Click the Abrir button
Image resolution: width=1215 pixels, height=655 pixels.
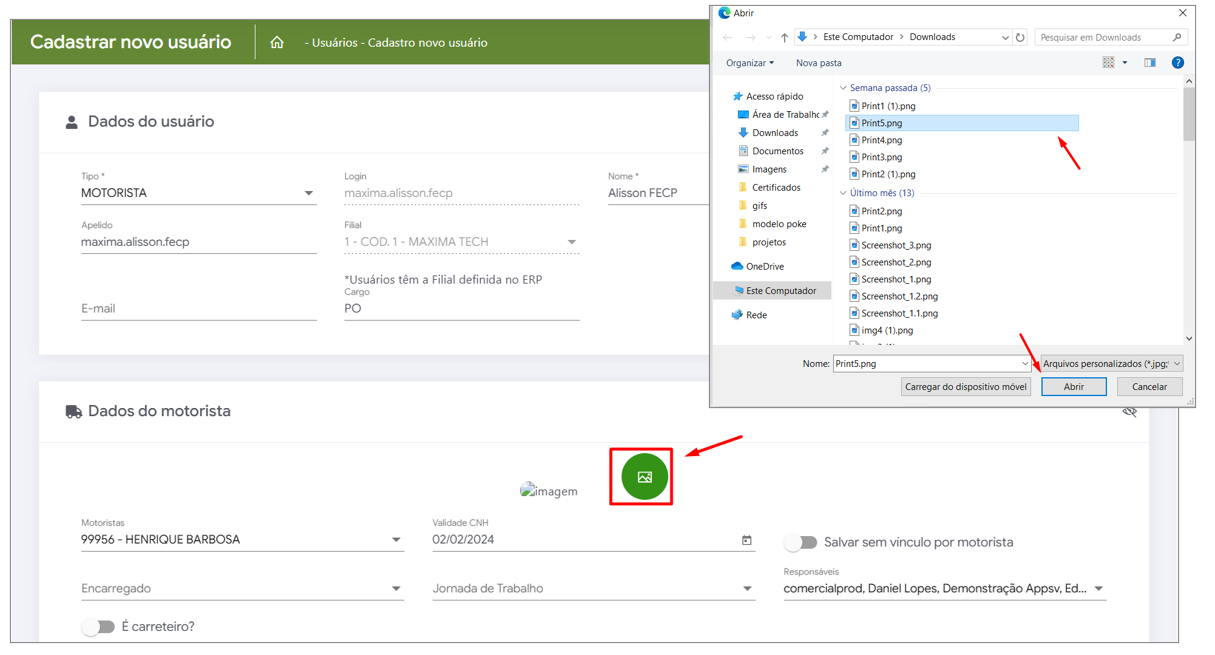tap(1073, 387)
